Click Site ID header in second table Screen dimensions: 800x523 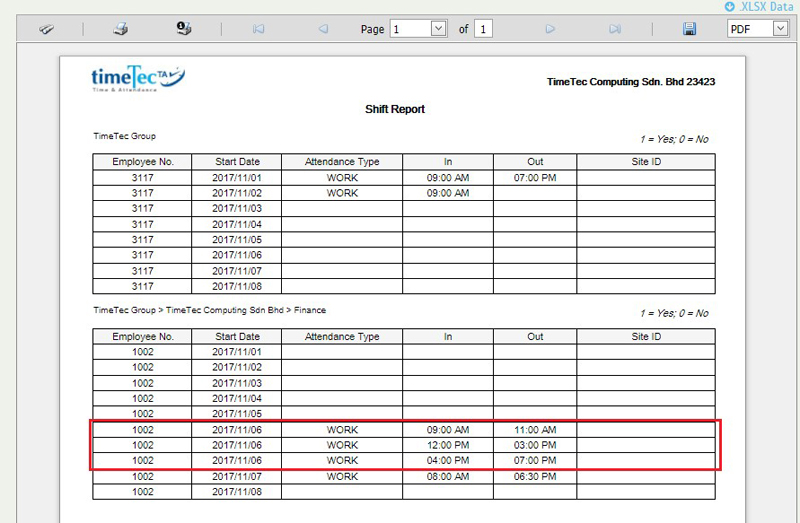coord(646,336)
